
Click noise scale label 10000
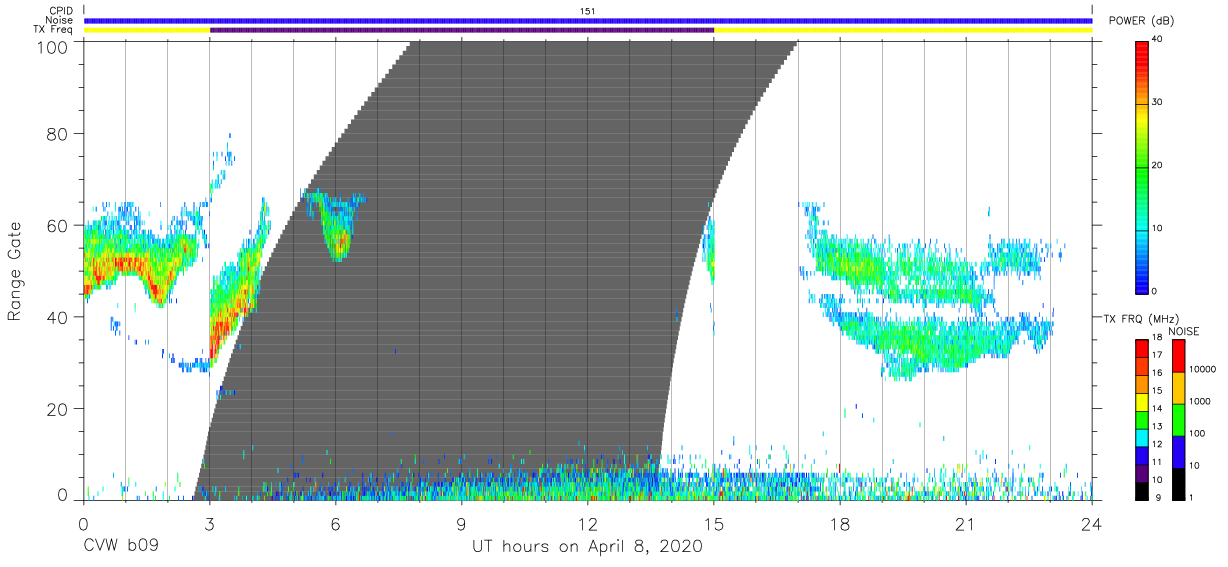[x=1203, y=369]
